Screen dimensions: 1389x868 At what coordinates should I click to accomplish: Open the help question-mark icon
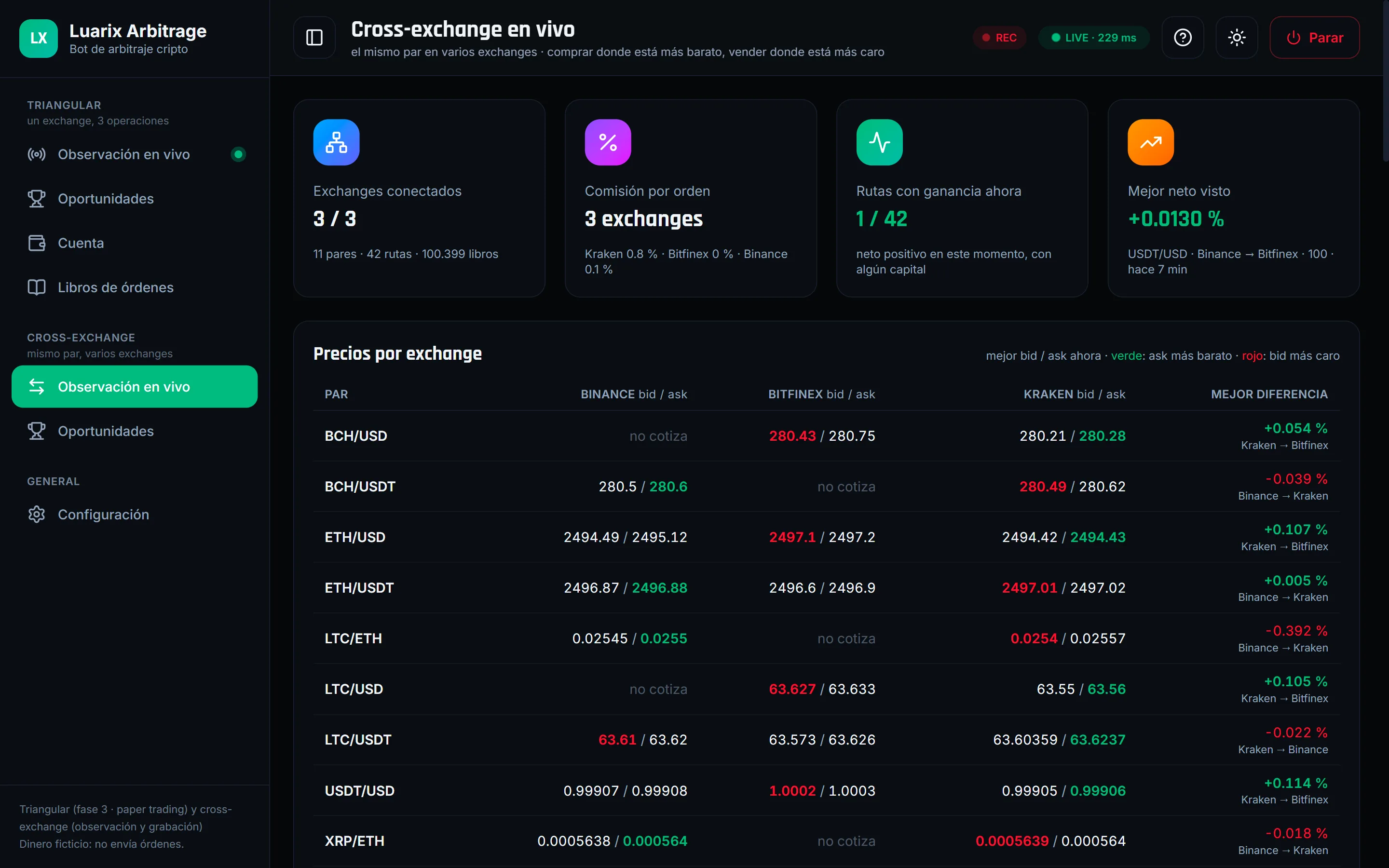(1183, 37)
